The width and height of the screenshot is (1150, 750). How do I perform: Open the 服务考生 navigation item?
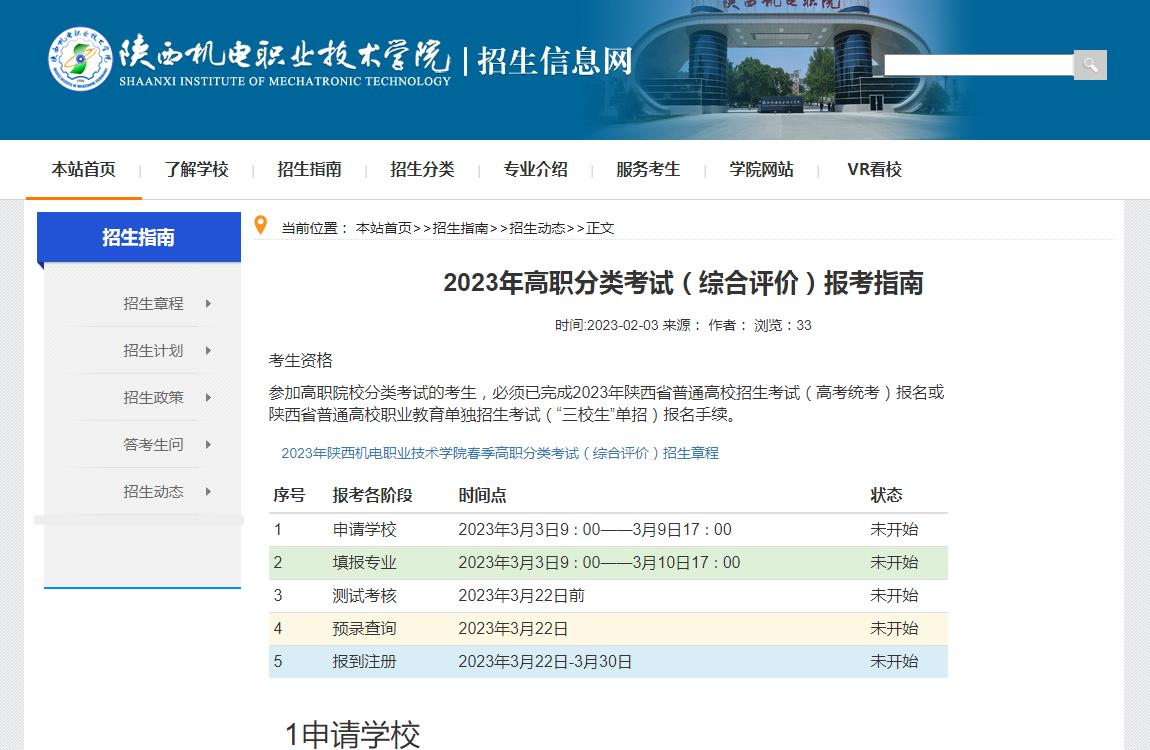tap(648, 169)
